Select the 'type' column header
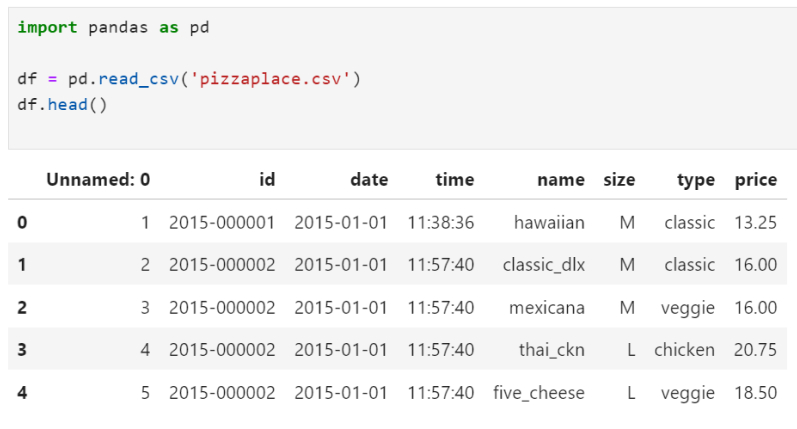 (x=695, y=180)
